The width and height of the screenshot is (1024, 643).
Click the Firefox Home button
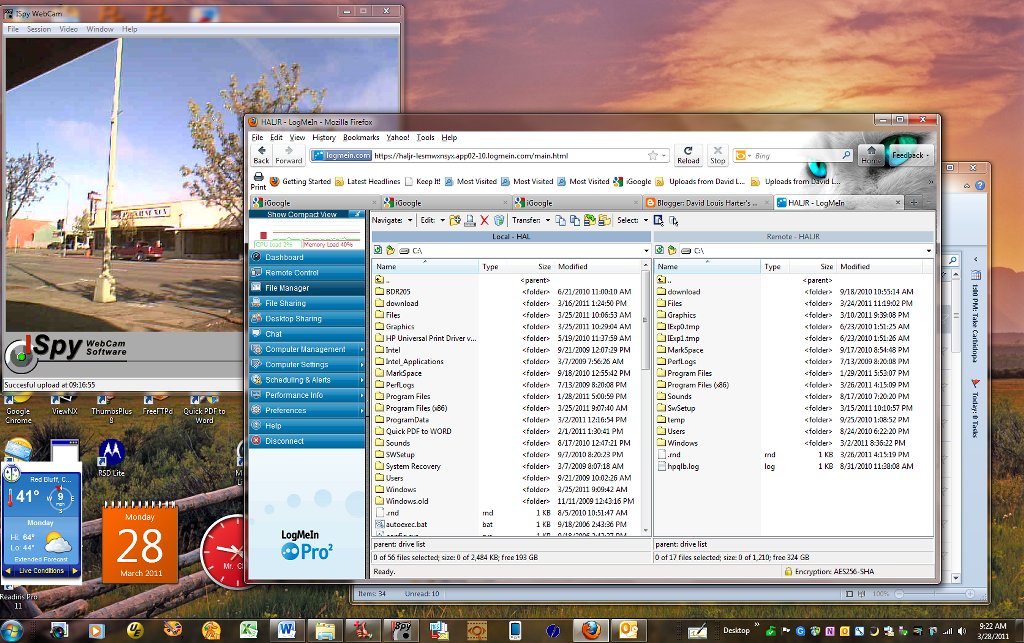871,155
